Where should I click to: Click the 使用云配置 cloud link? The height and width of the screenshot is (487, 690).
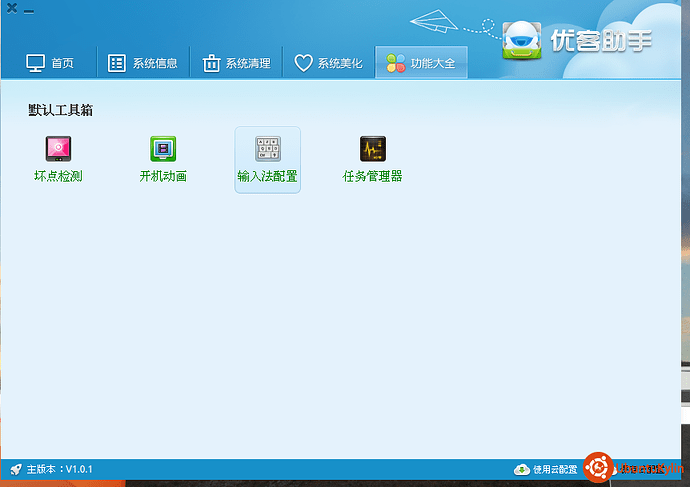555,469
